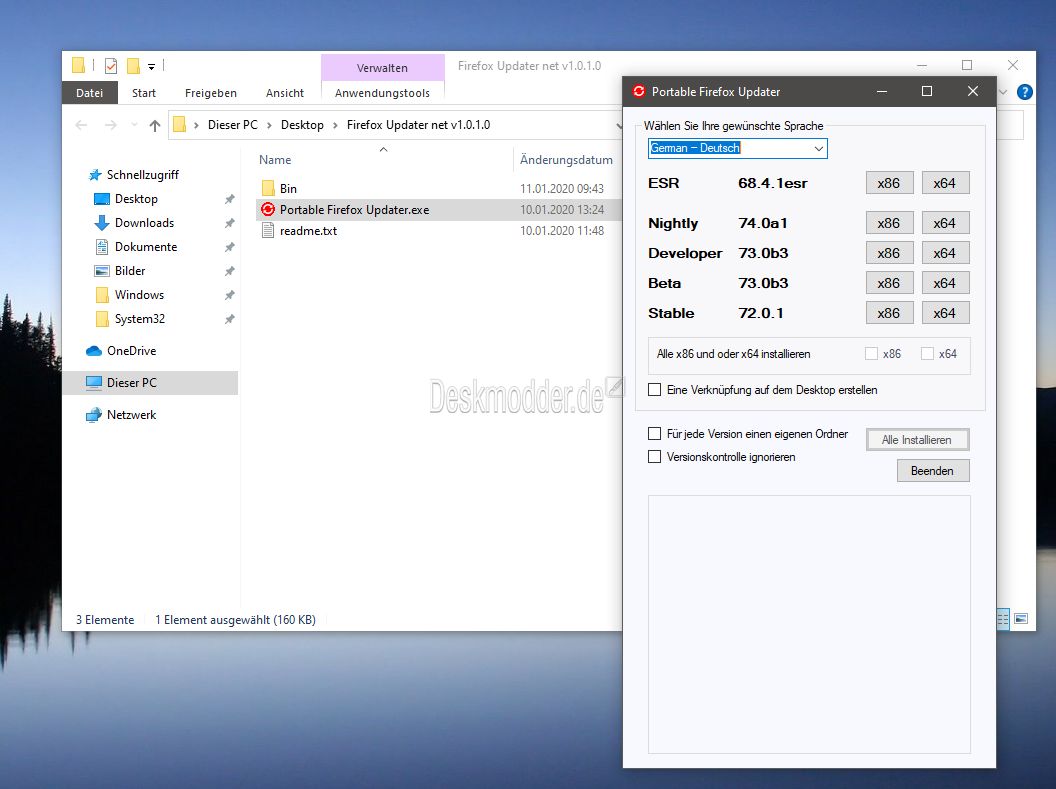Unpin Windows folder from Schnellzugriff
This screenshot has width=1056, height=789.
point(230,295)
